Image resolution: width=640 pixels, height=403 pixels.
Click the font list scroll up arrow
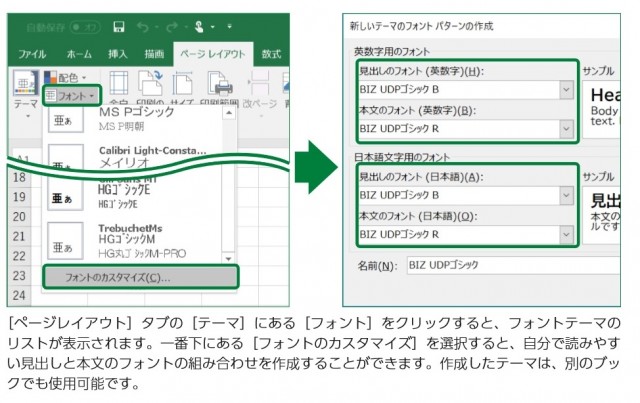229,112
